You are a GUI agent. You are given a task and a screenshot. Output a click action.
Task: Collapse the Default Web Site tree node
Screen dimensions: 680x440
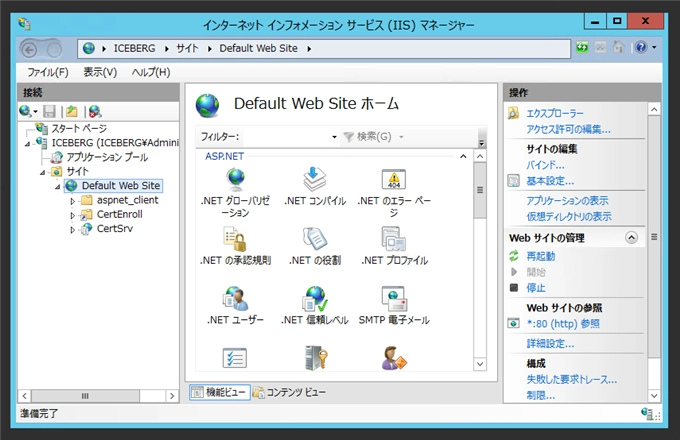[58, 187]
